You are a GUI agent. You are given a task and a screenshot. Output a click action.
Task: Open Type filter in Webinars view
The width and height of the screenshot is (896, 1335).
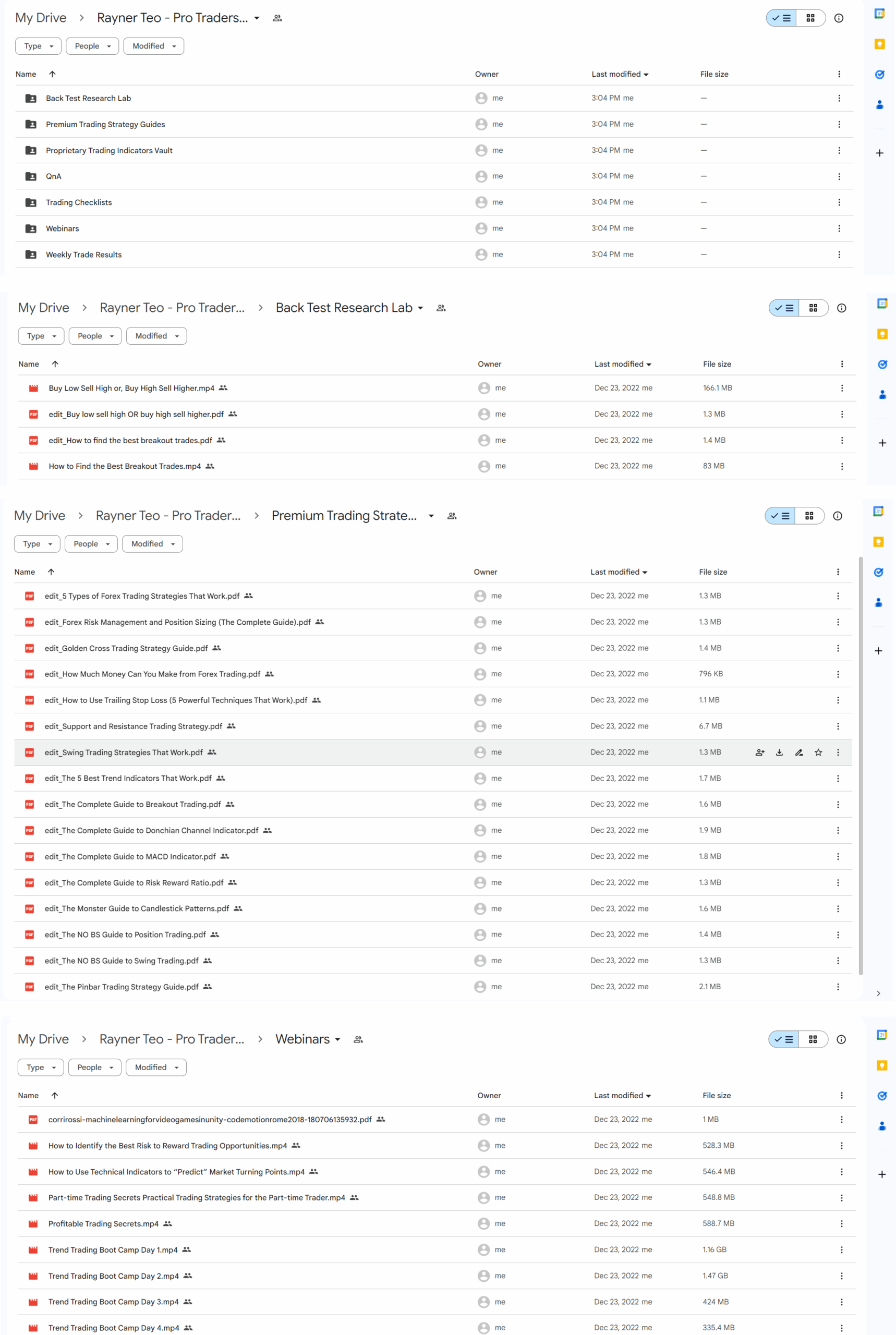(x=41, y=1067)
